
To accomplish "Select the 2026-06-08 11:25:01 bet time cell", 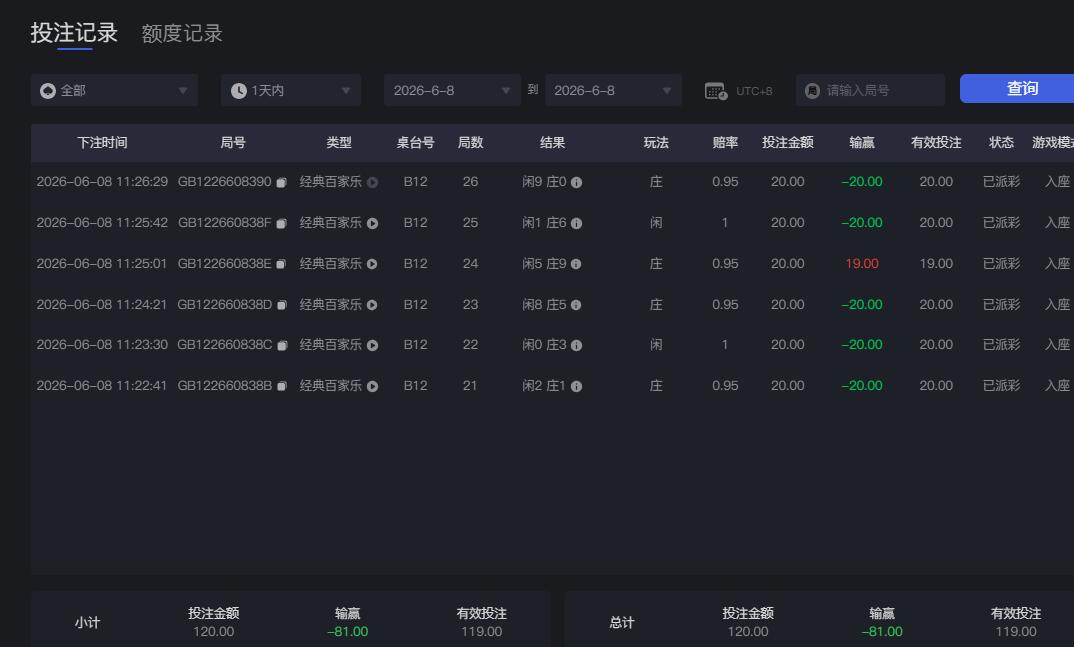I will pyautogui.click(x=101, y=264).
